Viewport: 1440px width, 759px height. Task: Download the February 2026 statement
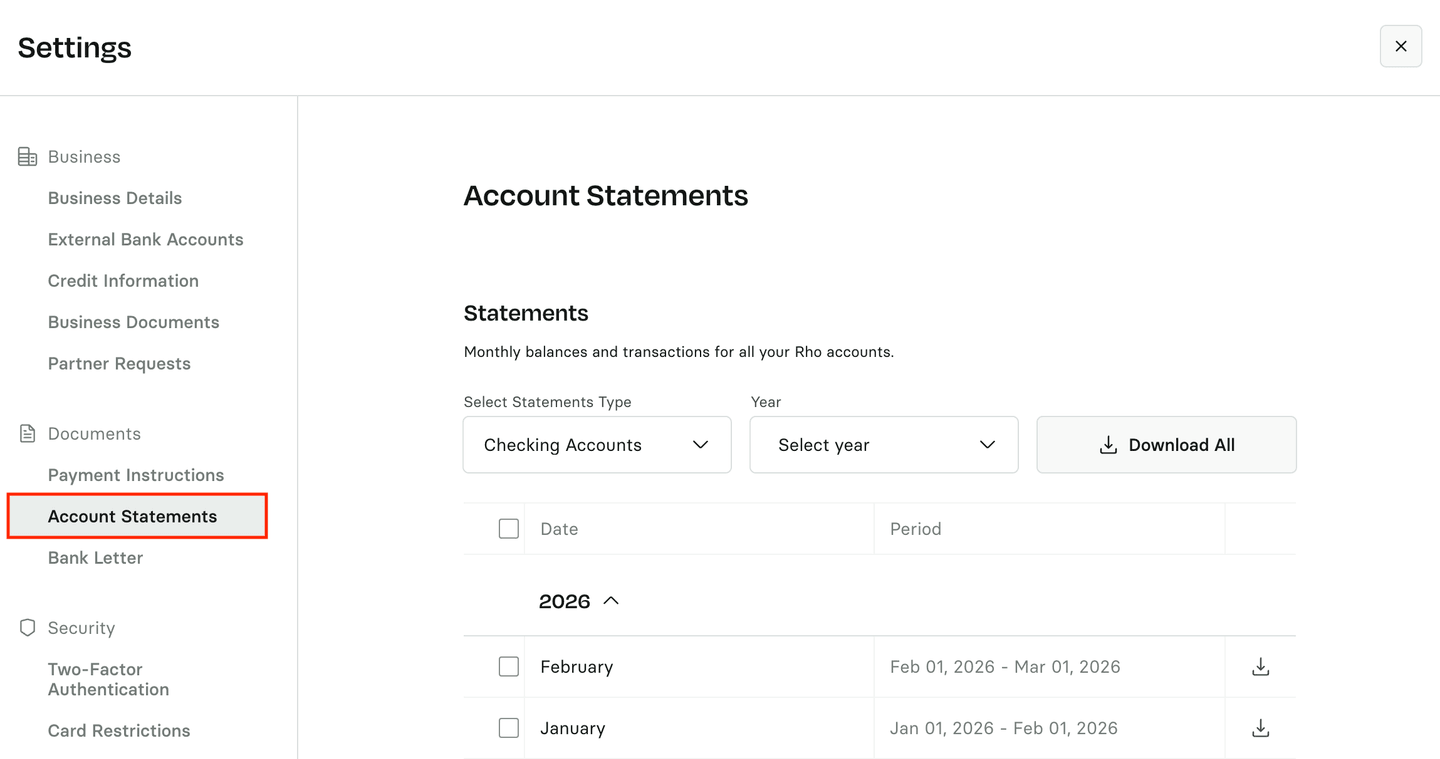pos(1260,667)
